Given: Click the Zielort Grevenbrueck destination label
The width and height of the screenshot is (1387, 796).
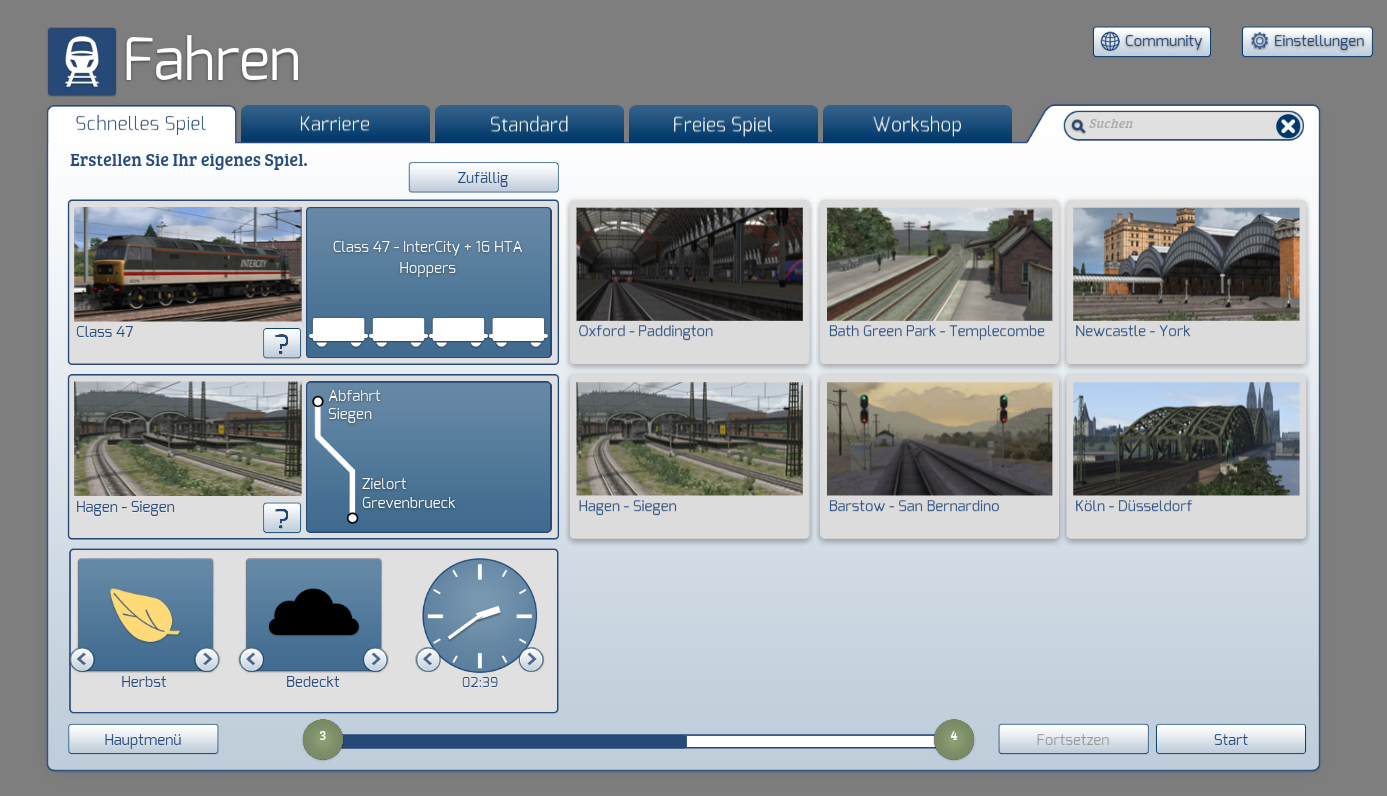Looking at the screenshot, I should 408,493.
